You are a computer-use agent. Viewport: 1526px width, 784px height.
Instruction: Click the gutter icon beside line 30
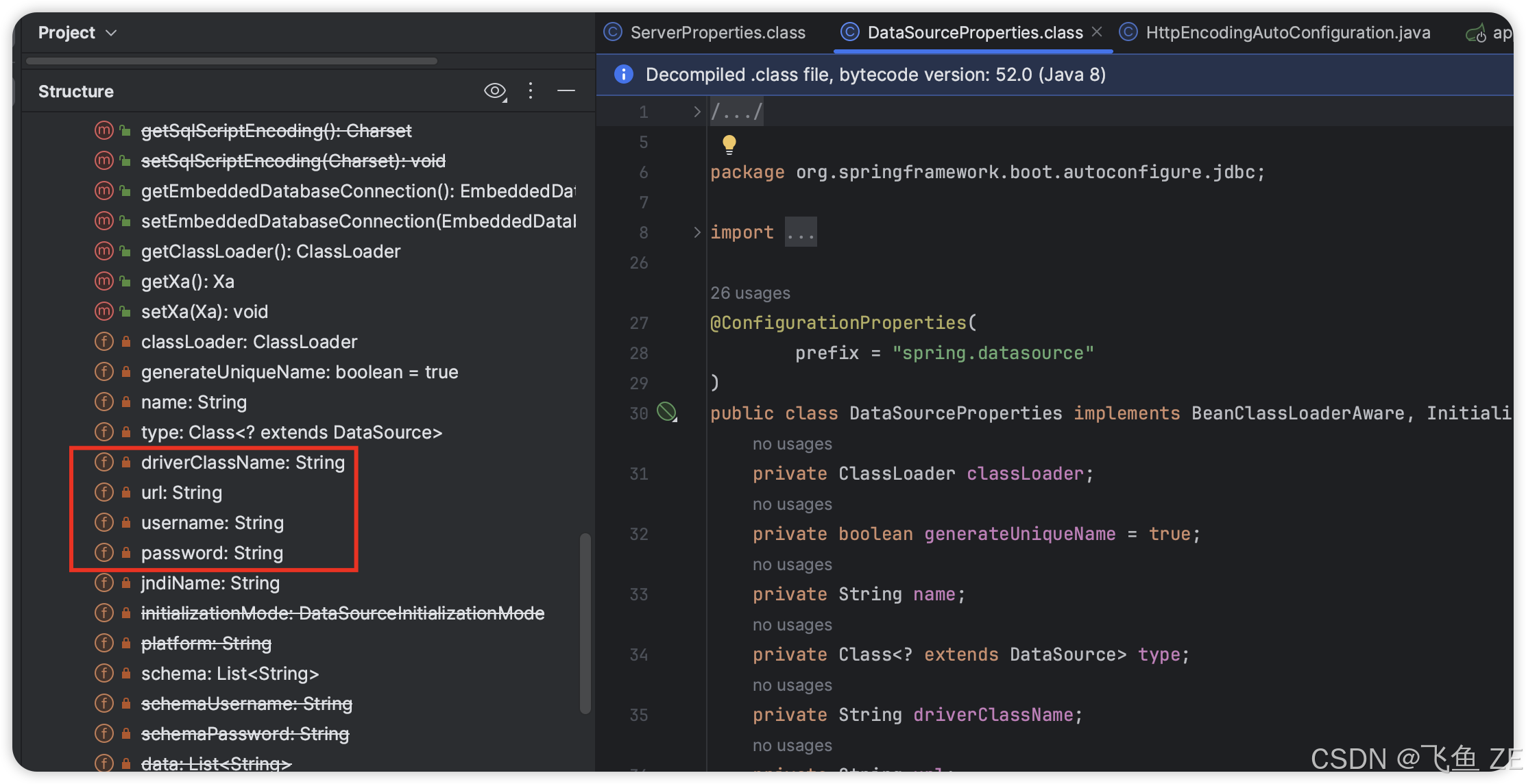[666, 412]
